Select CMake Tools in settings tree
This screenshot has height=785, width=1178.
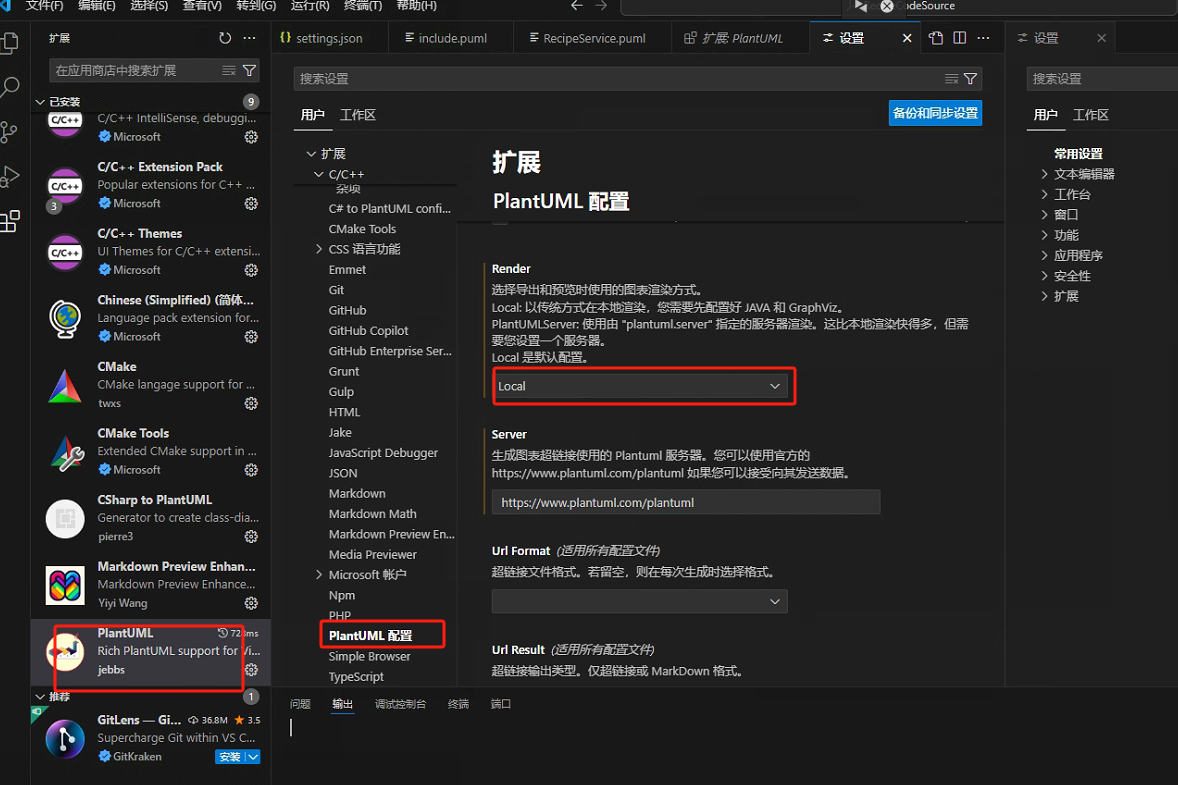pyautogui.click(x=362, y=229)
